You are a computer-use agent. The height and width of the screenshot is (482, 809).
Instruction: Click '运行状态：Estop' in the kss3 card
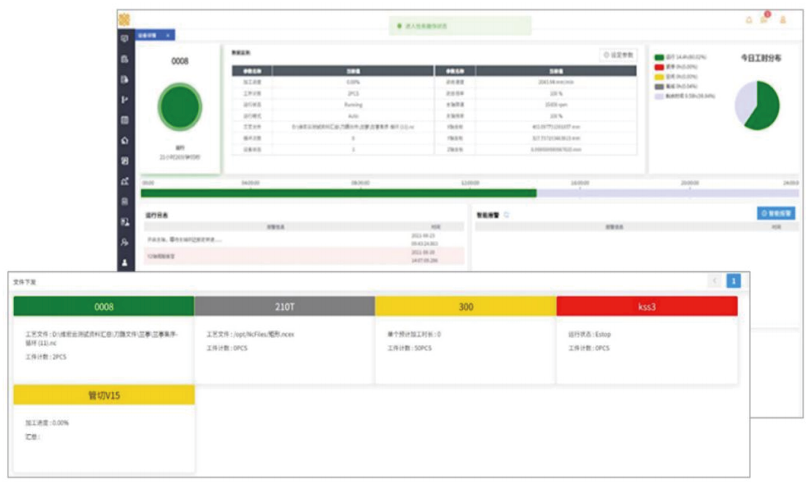click(589, 334)
